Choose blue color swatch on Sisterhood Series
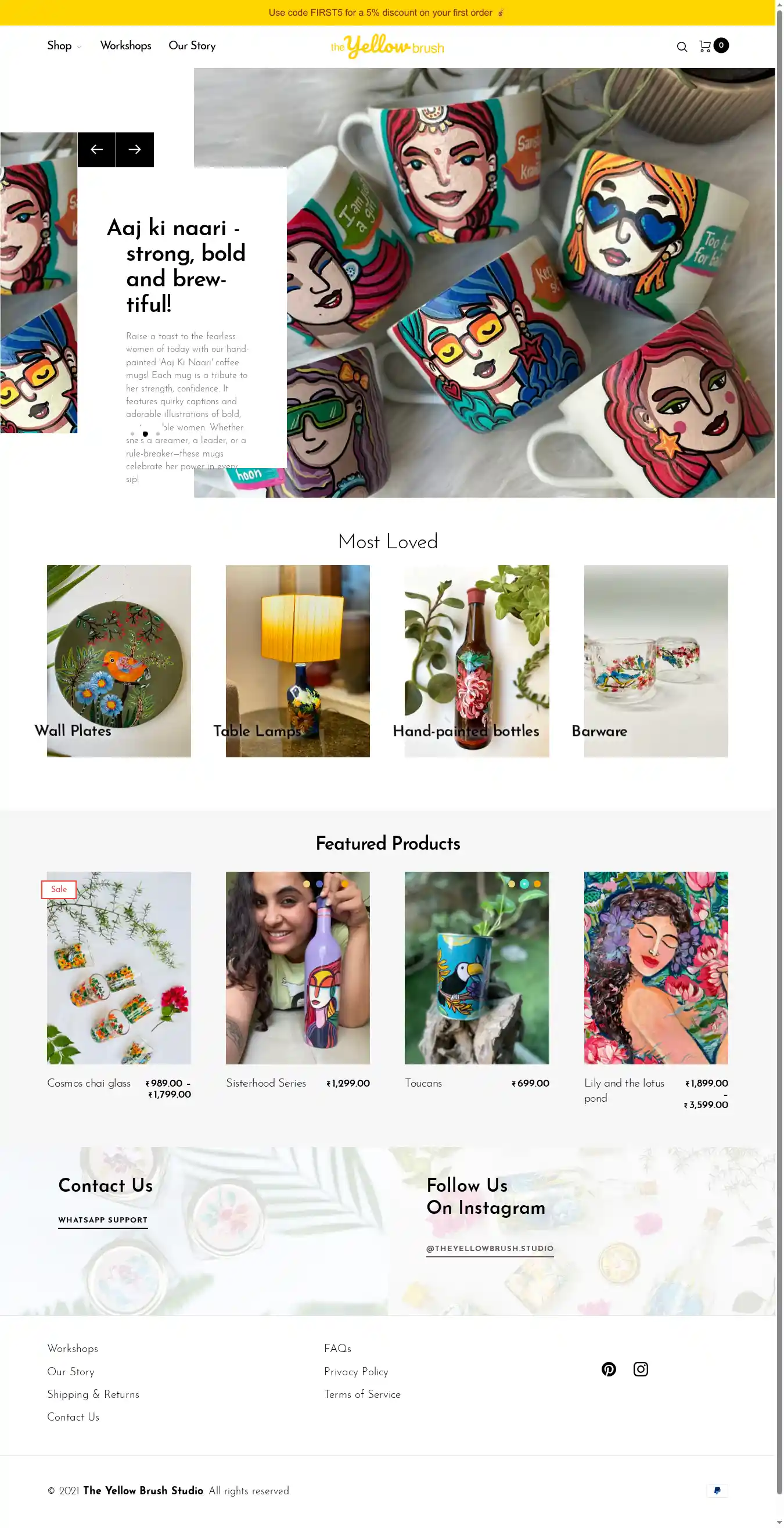784x1528 pixels. [x=319, y=884]
